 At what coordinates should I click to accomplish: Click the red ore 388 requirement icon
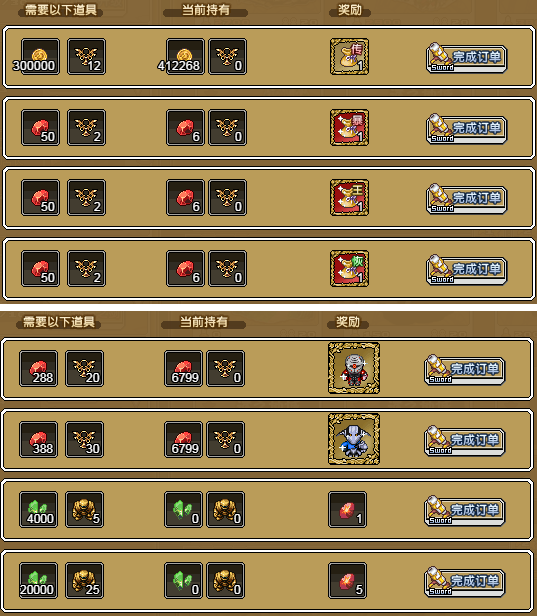click(x=38, y=440)
